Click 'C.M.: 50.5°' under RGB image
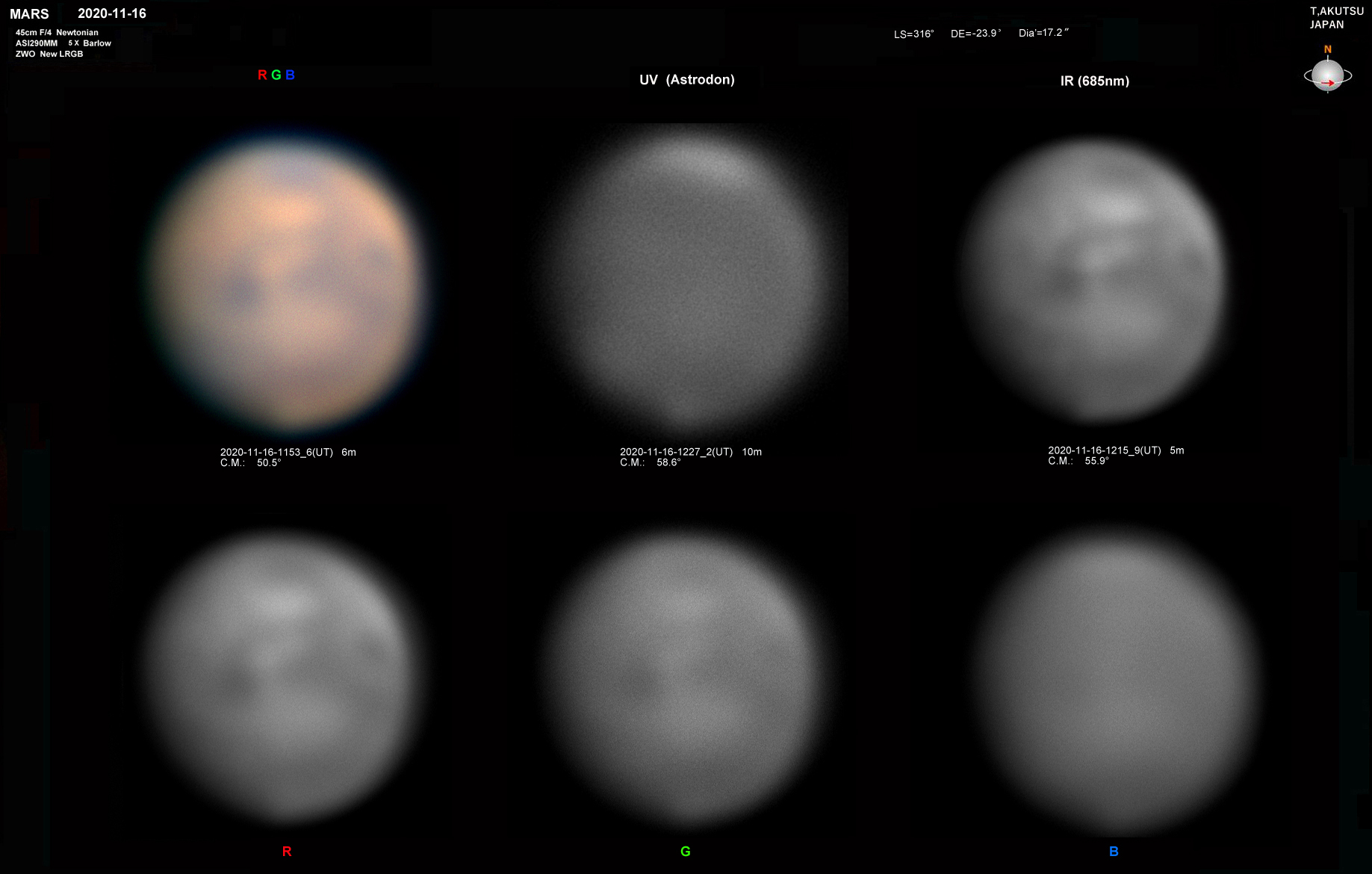Screen dimensions: 1372x874 pyautogui.click(x=250, y=462)
